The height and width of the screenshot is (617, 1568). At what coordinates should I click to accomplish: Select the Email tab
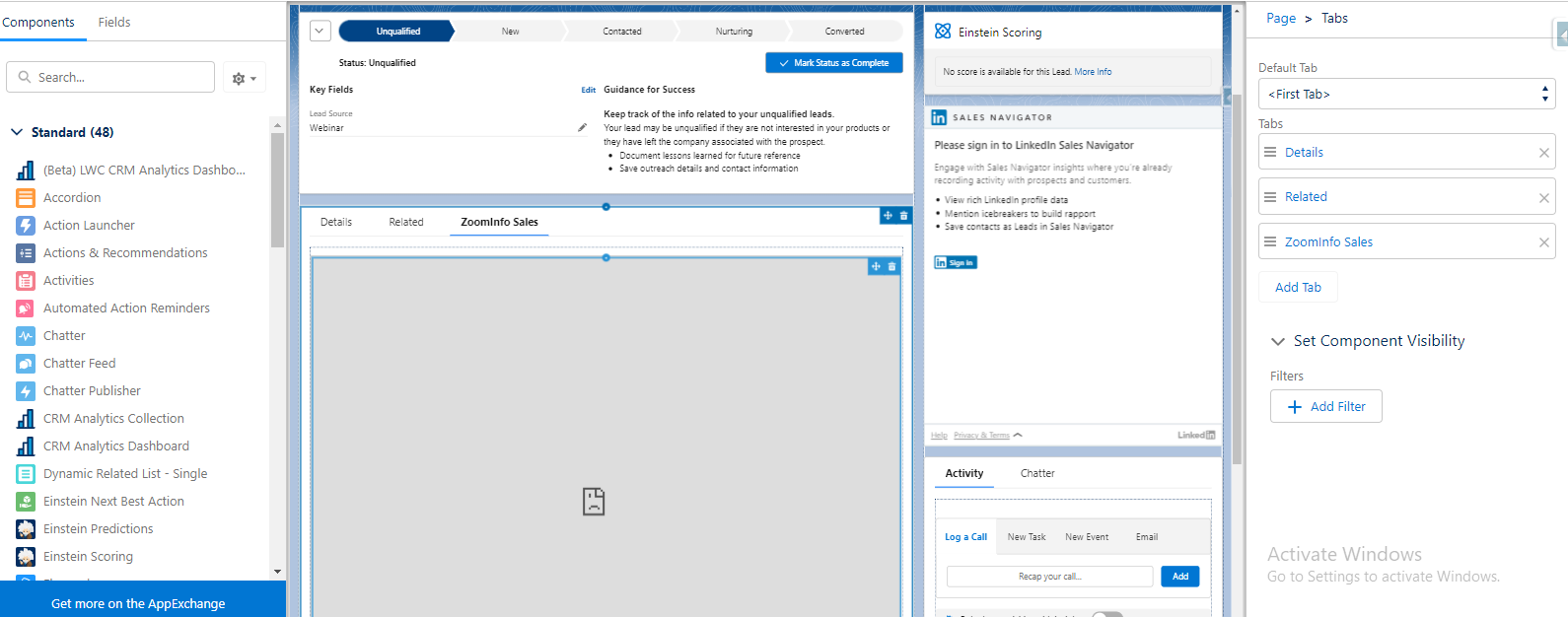[1147, 537]
